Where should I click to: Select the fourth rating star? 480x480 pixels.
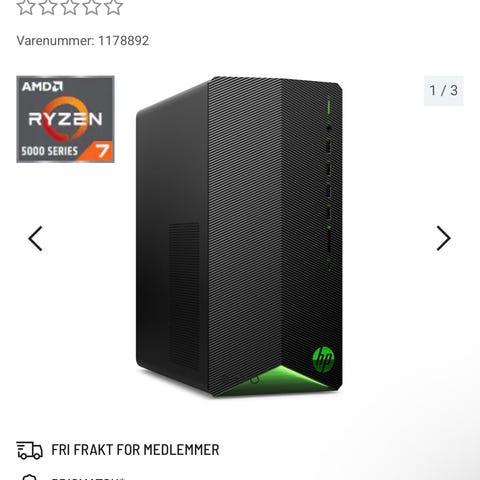point(92,7)
